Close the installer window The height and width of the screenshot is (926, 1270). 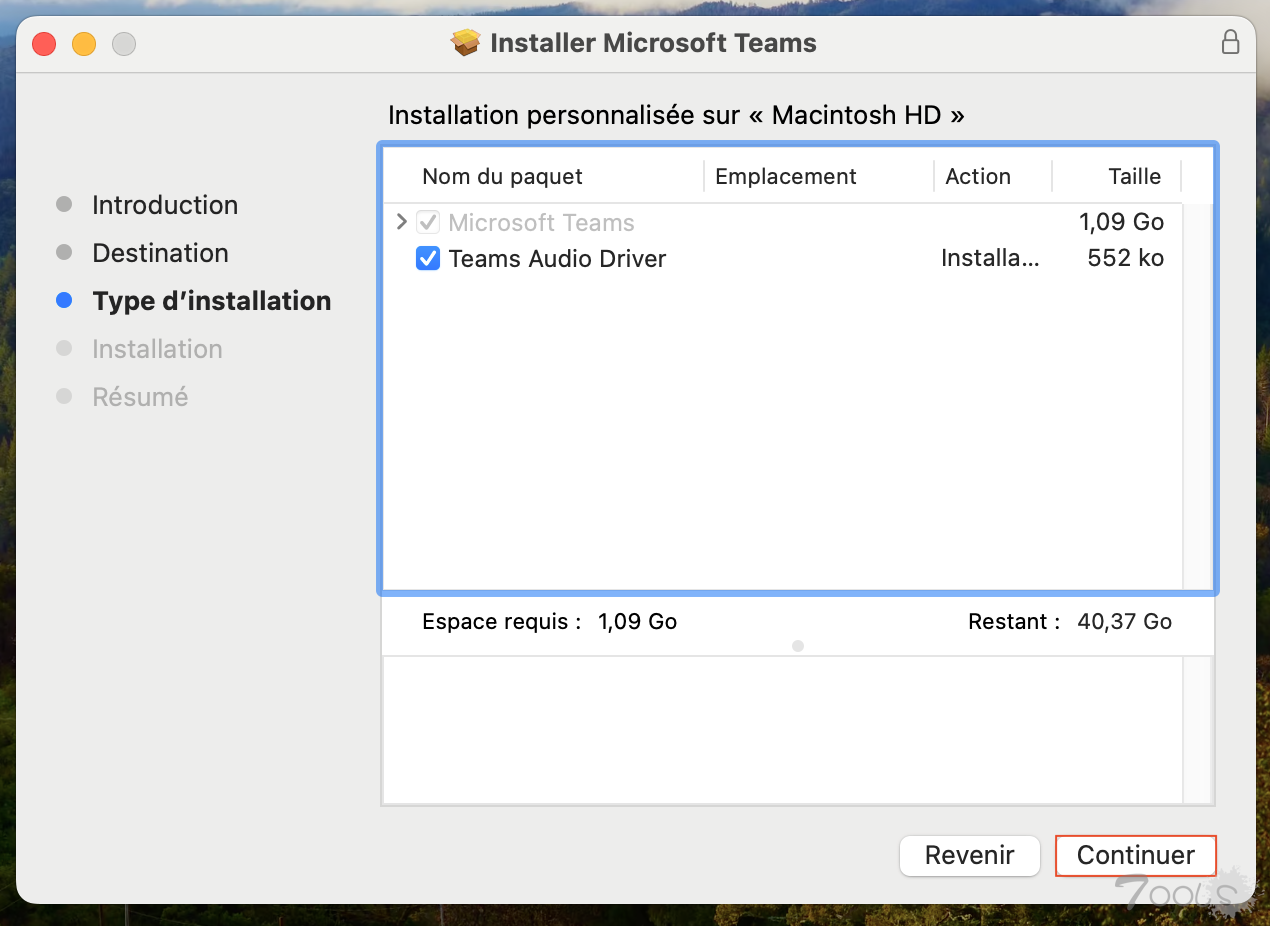pos(44,44)
